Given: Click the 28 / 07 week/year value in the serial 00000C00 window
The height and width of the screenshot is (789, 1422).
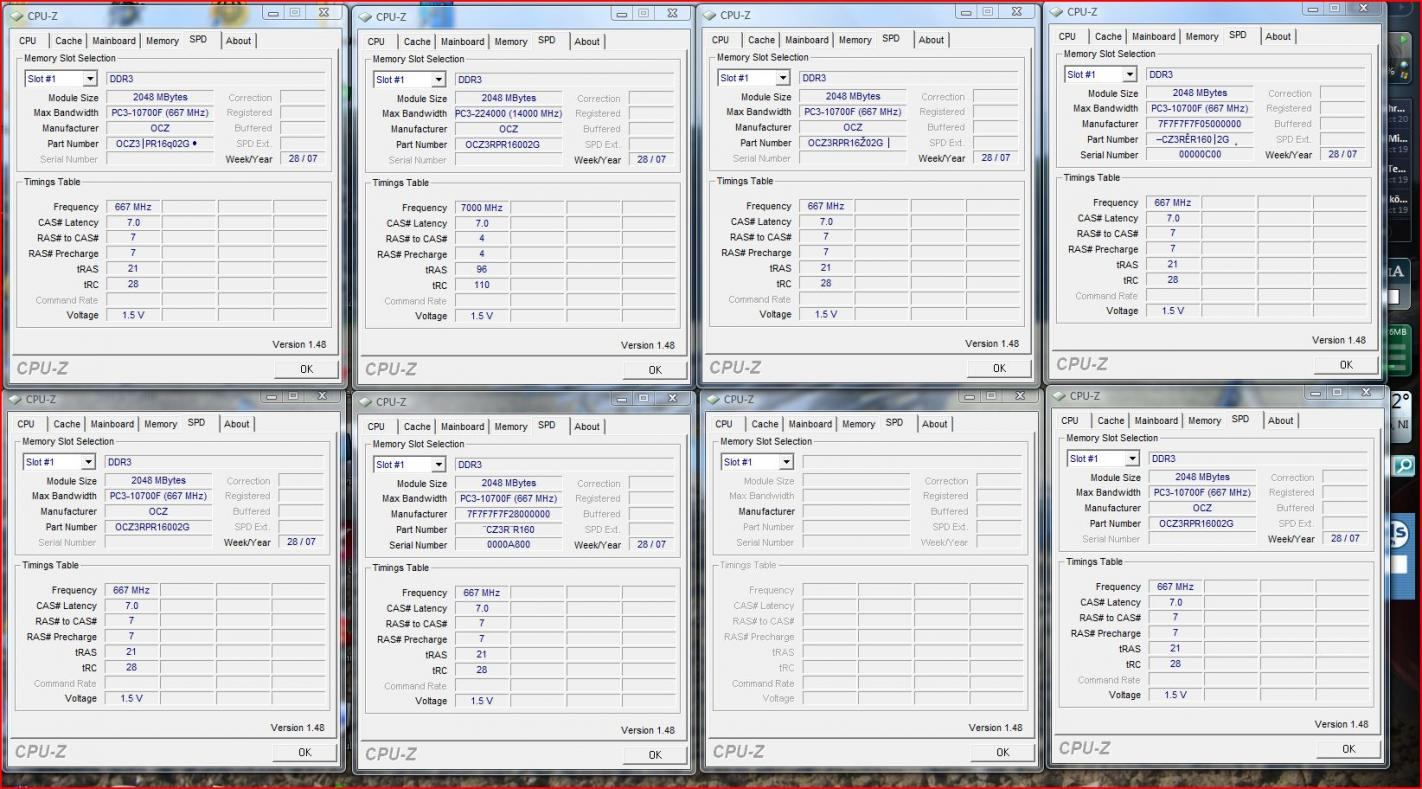Looking at the screenshot, I should click(1343, 155).
